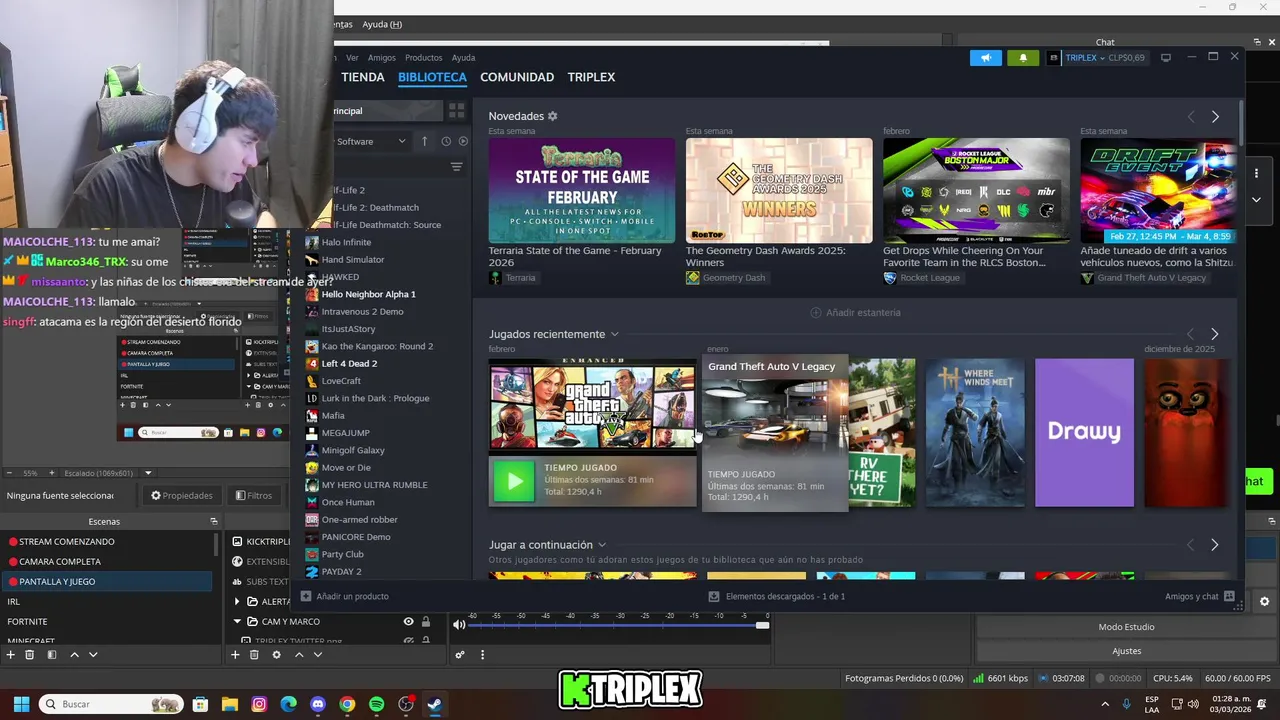Click OBS Modo Estudio button
The height and width of the screenshot is (720, 1280).
[x=1126, y=627]
